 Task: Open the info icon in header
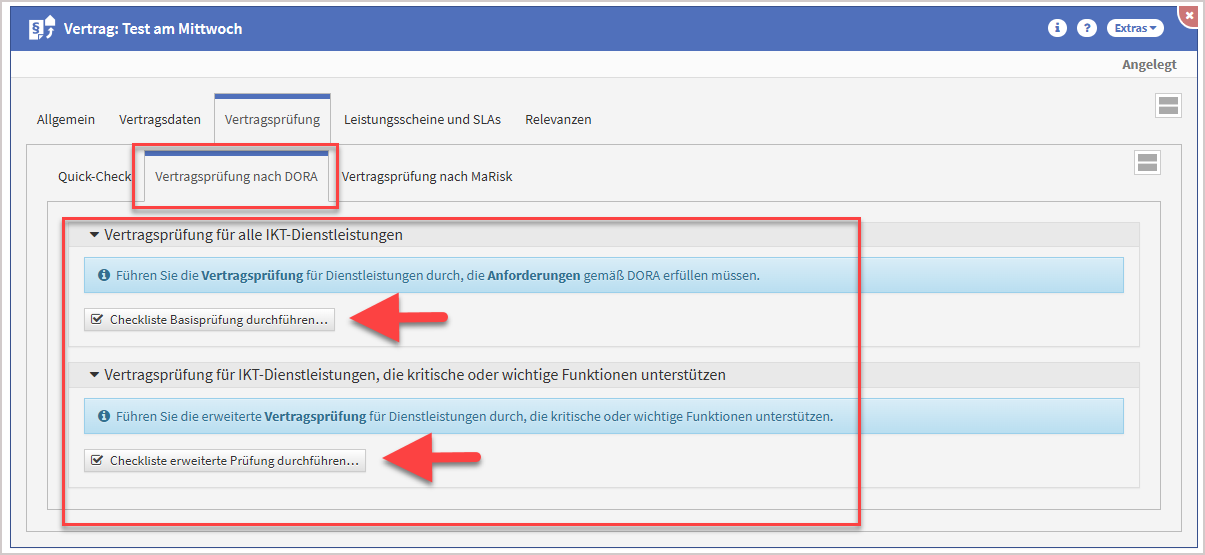(1057, 28)
